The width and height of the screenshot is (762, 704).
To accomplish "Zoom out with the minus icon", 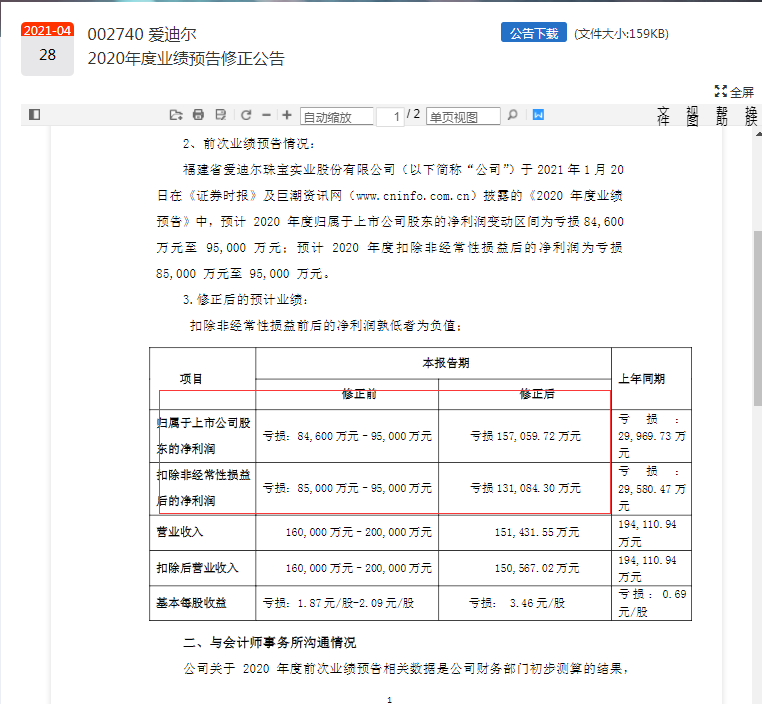I will pyautogui.click(x=266, y=115).
